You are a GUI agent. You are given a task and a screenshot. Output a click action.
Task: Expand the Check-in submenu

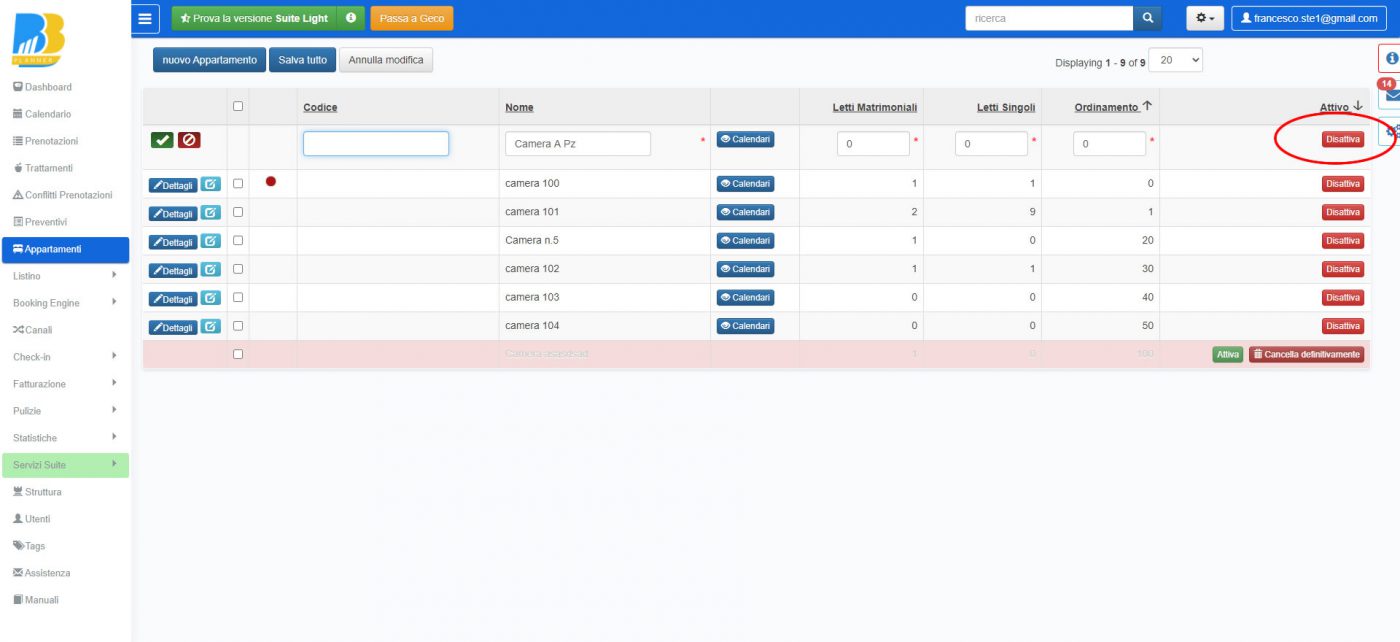pyautogui.click(x=65, y=357)
